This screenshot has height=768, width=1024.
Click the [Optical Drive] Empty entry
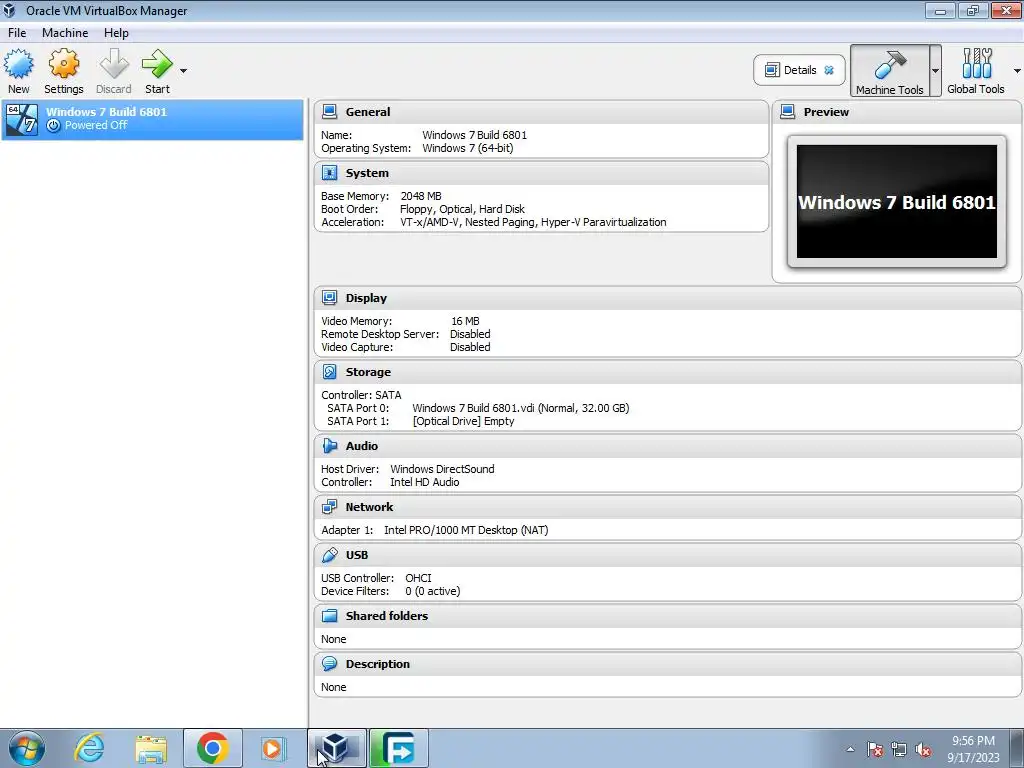[x=464, y=421]
